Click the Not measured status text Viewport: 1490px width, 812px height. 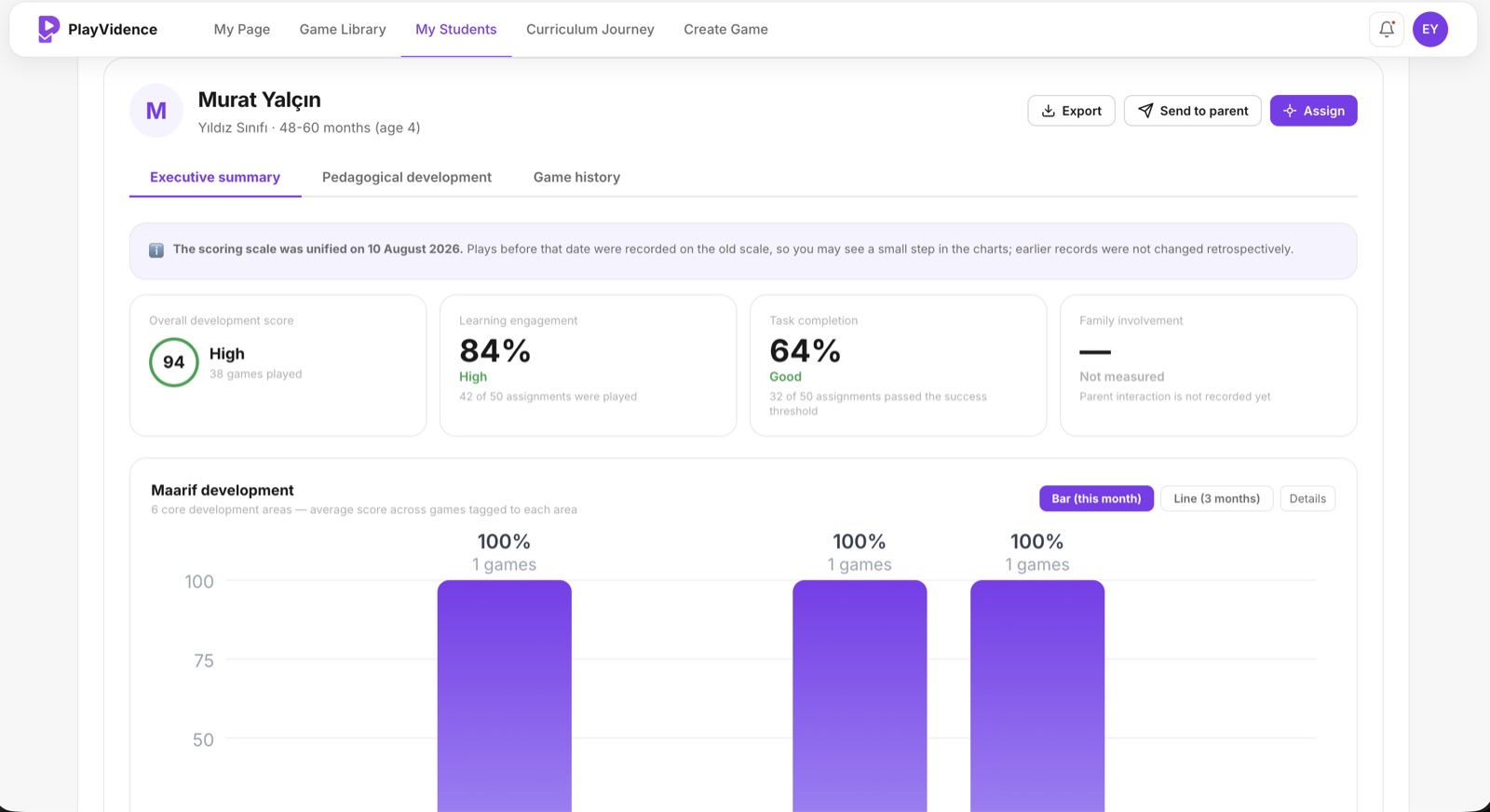[x=1122, y=376]
